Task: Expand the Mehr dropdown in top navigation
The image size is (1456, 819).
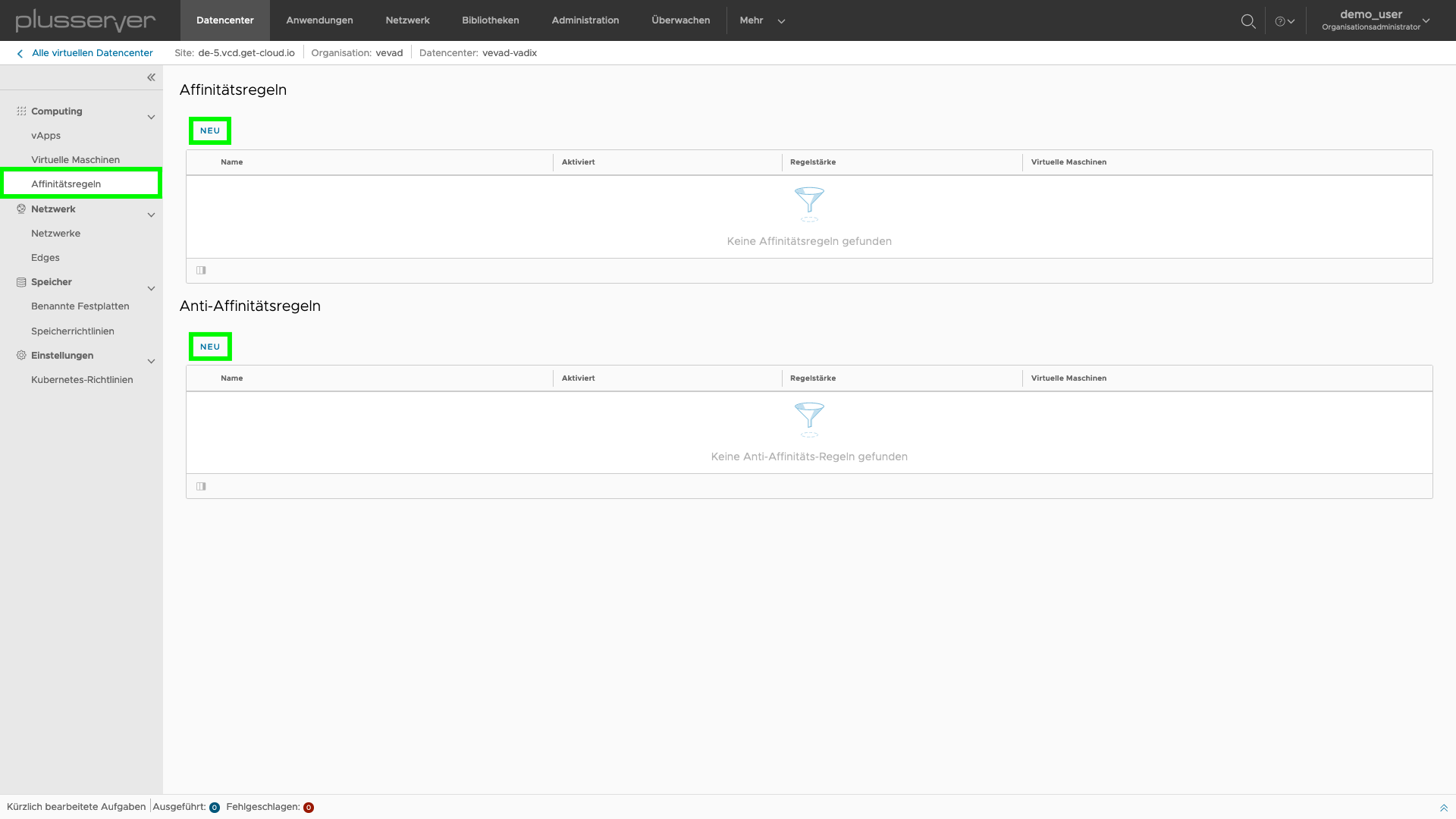Action: [x=762, y=20]
